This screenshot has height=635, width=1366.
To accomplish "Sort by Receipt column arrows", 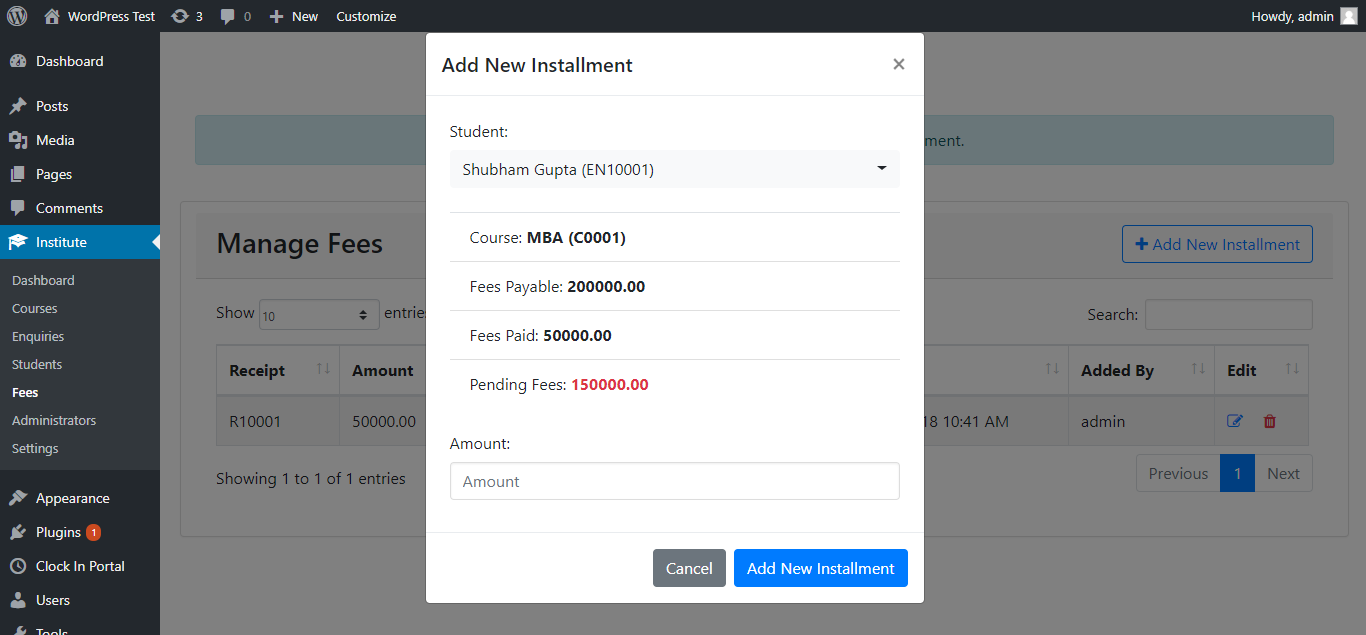I will click(x=323, y=369).
